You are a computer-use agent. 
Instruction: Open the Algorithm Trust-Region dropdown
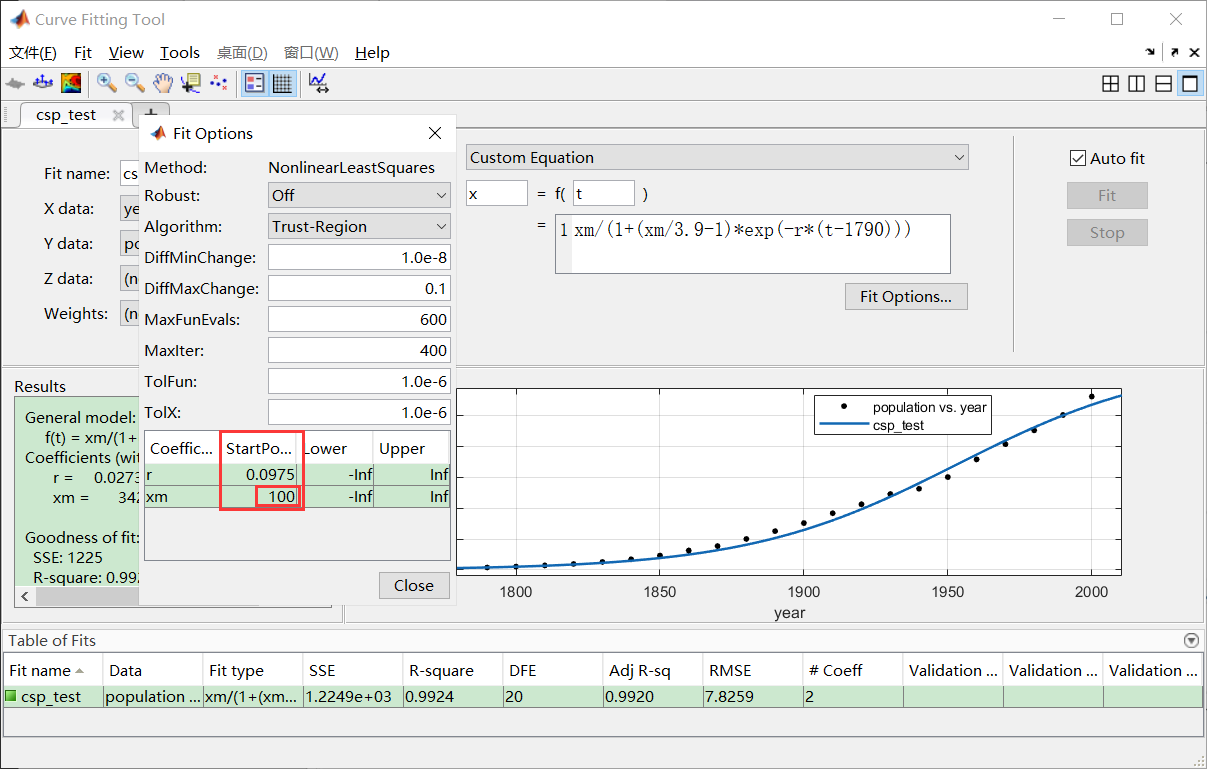coord(359,226)
